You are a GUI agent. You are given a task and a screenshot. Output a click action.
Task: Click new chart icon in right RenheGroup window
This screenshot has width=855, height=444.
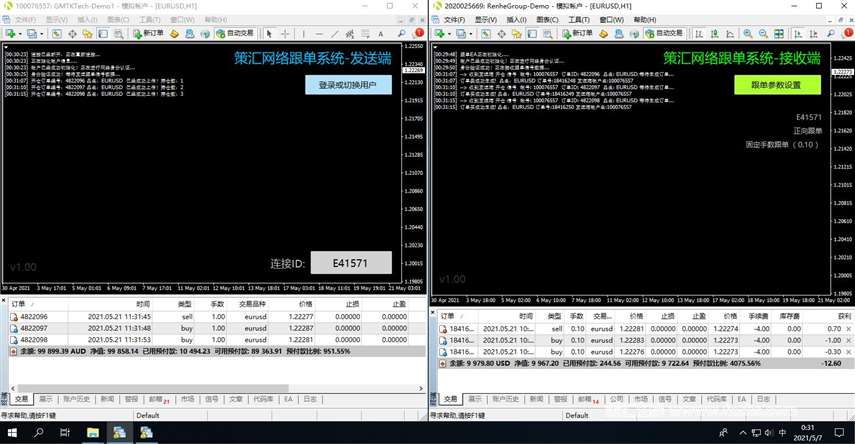tap(439, 34)
